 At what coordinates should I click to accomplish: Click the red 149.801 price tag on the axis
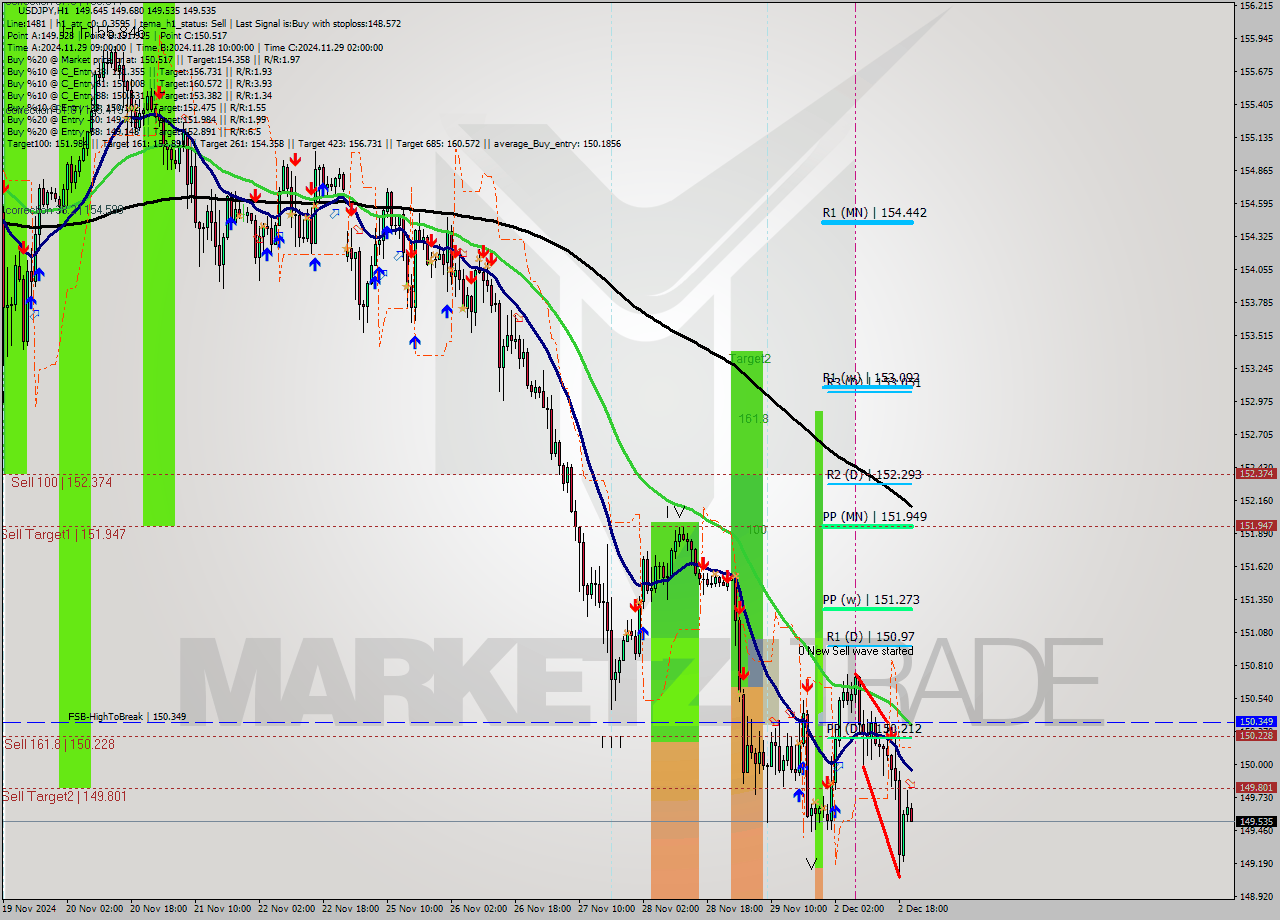click(x=1255, y=787)
